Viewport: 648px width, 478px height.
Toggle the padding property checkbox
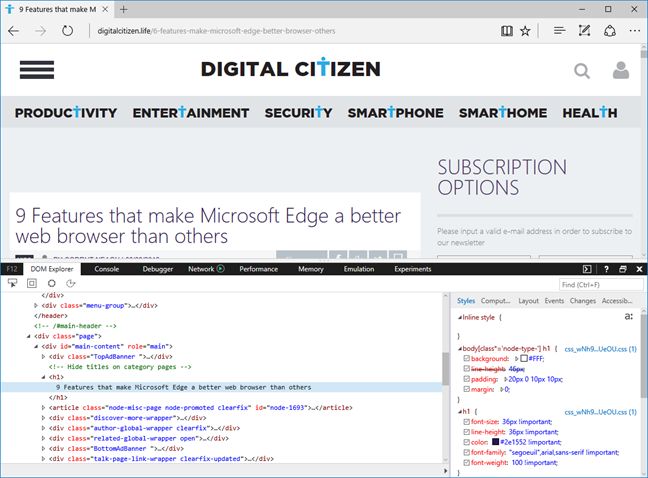pos(467,379)
